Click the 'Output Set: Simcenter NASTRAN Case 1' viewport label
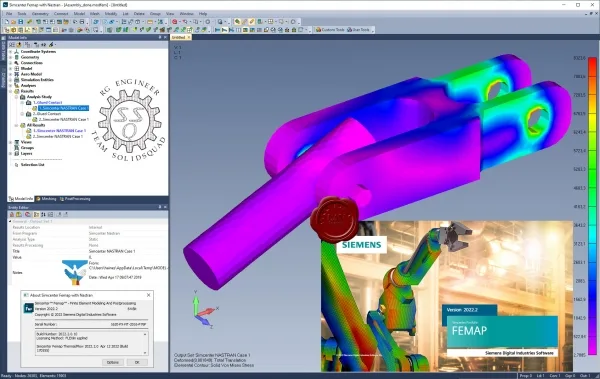This screenshot has width=600, height=379. [x=212, y=355]
